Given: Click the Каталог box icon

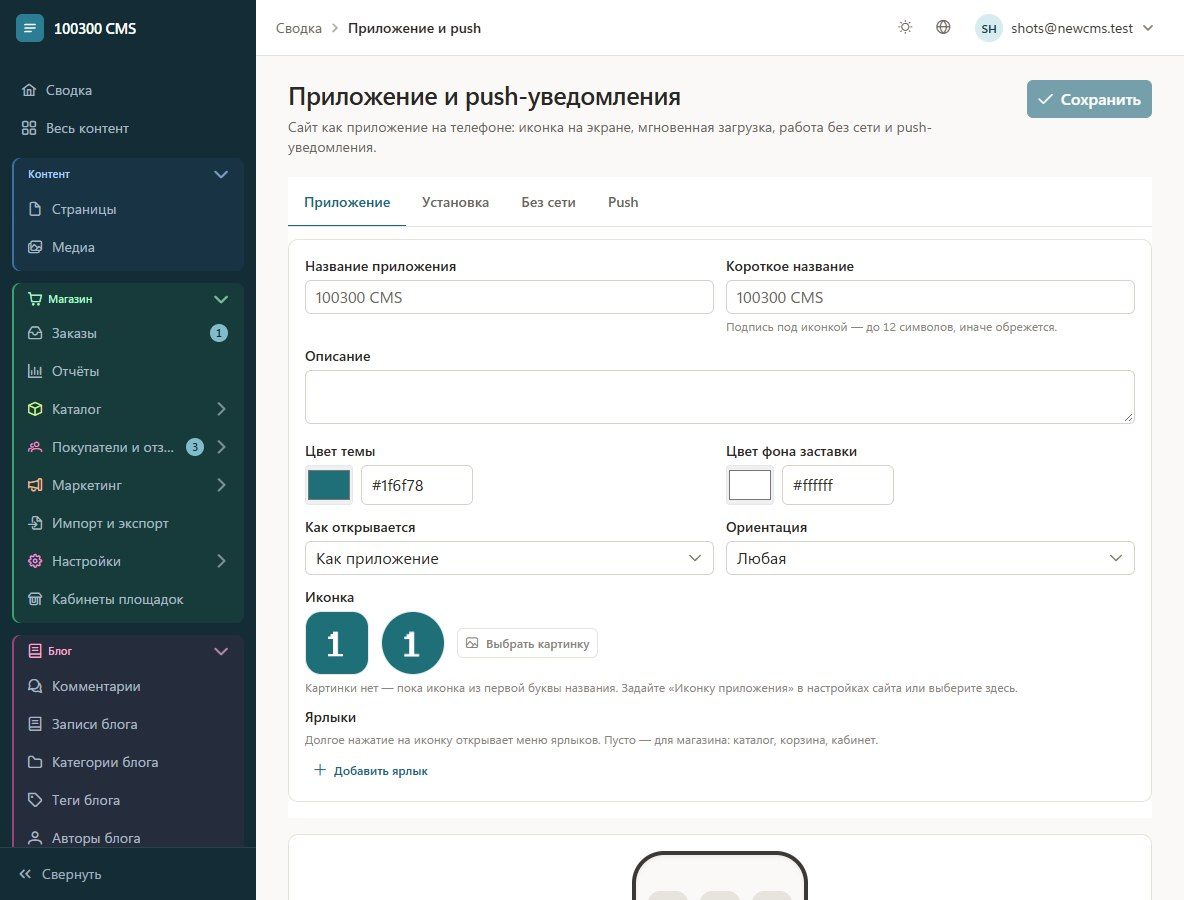Looking at the screenshot, I should (35, 408).
